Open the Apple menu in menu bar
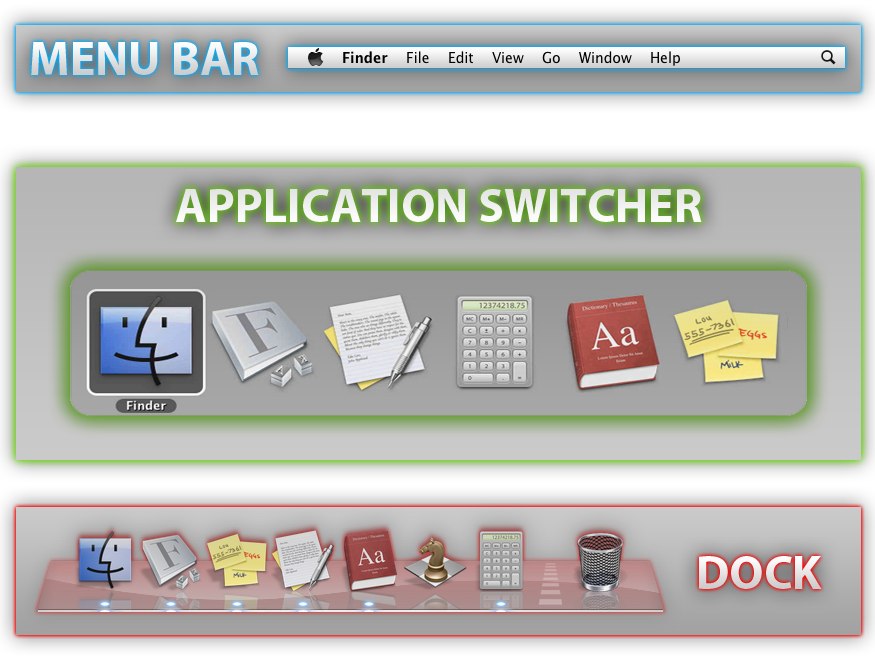This screenshot has width=875, height=658. click(x=316, y=57)
